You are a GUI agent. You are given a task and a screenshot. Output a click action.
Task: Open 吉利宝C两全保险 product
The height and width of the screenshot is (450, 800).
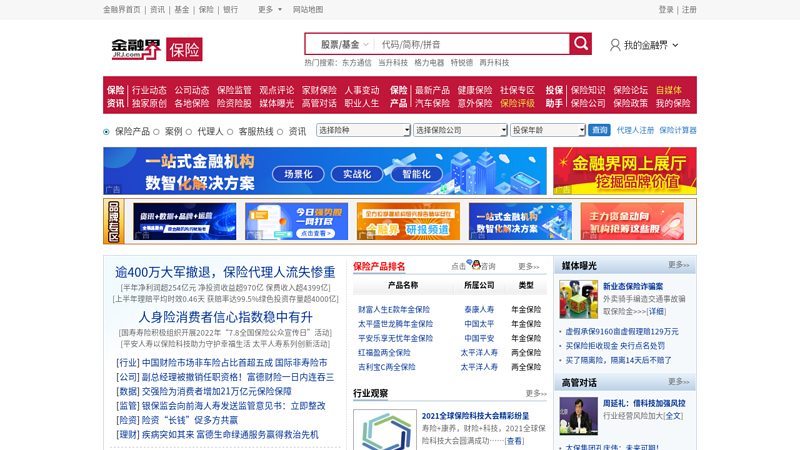387,366
